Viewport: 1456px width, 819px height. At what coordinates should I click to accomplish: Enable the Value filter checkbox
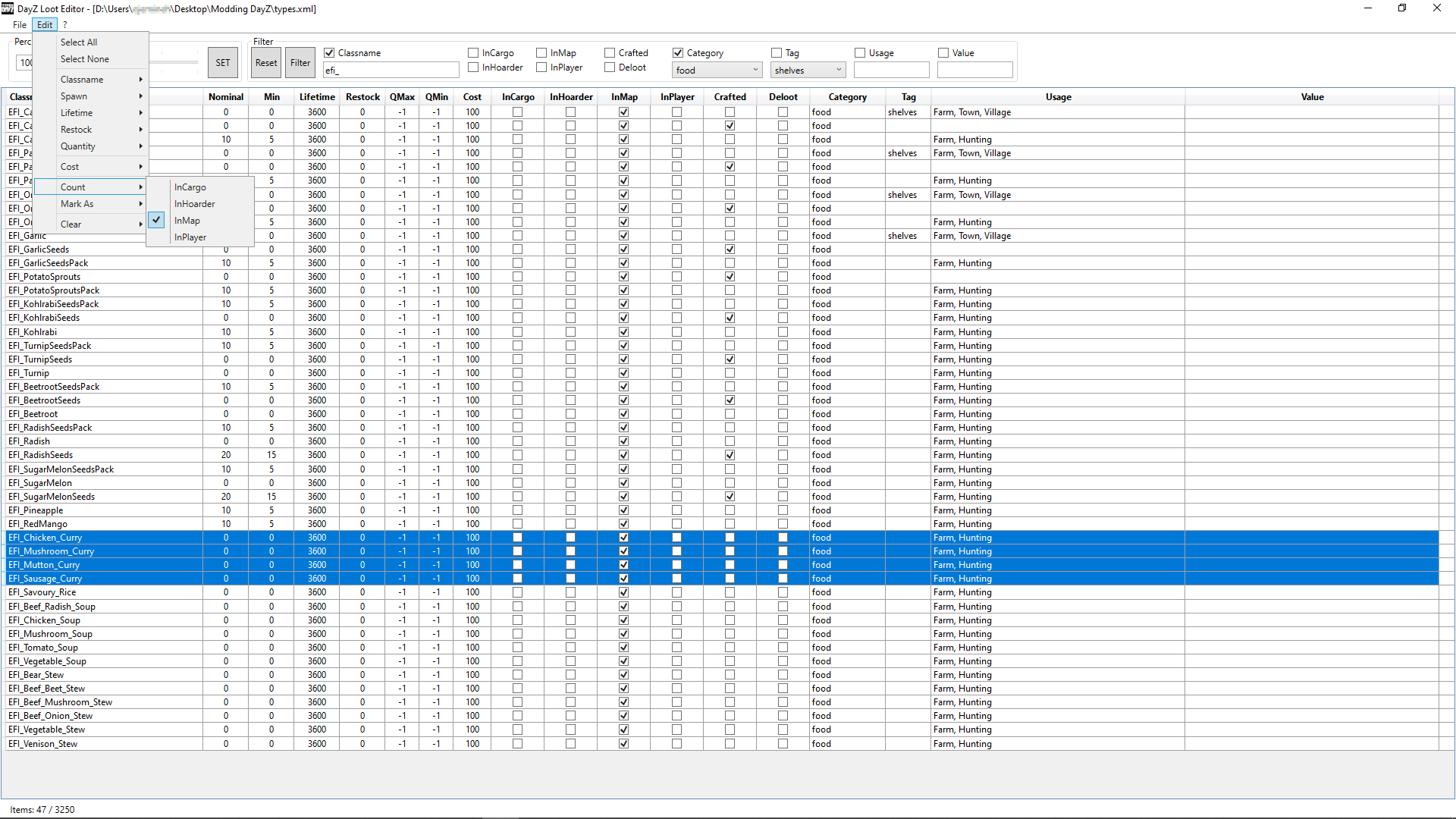(x=943, y=53)
